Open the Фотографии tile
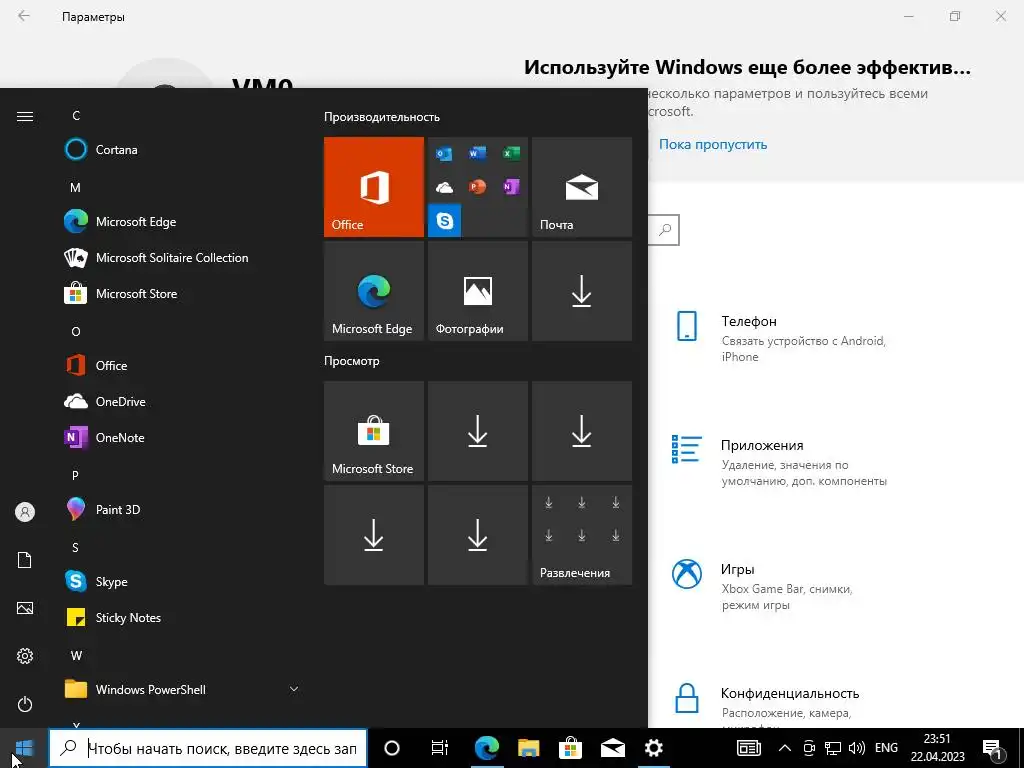Viewport: 1024px width, 768px height. click(x=477, y=291)
